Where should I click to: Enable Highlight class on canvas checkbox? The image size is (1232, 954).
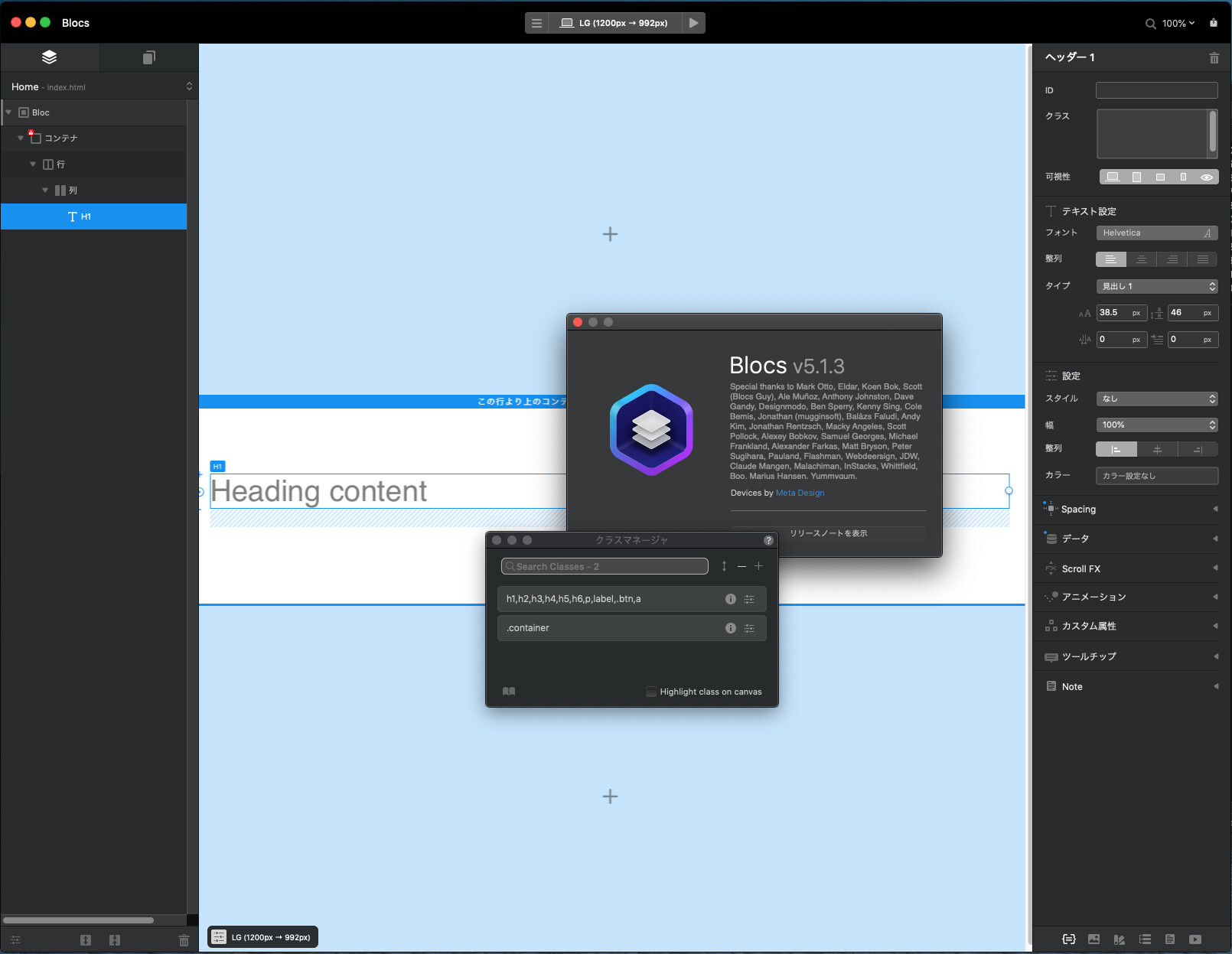(651, 692)
